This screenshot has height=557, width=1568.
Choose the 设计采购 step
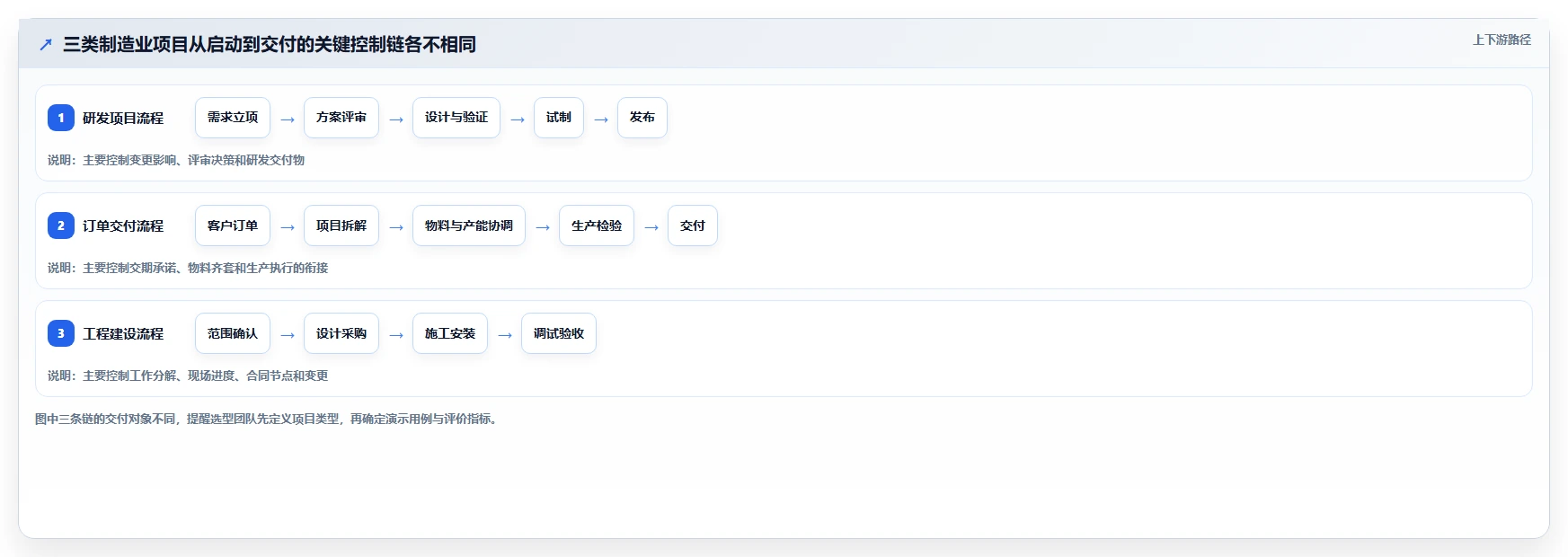tap(341, 333)
